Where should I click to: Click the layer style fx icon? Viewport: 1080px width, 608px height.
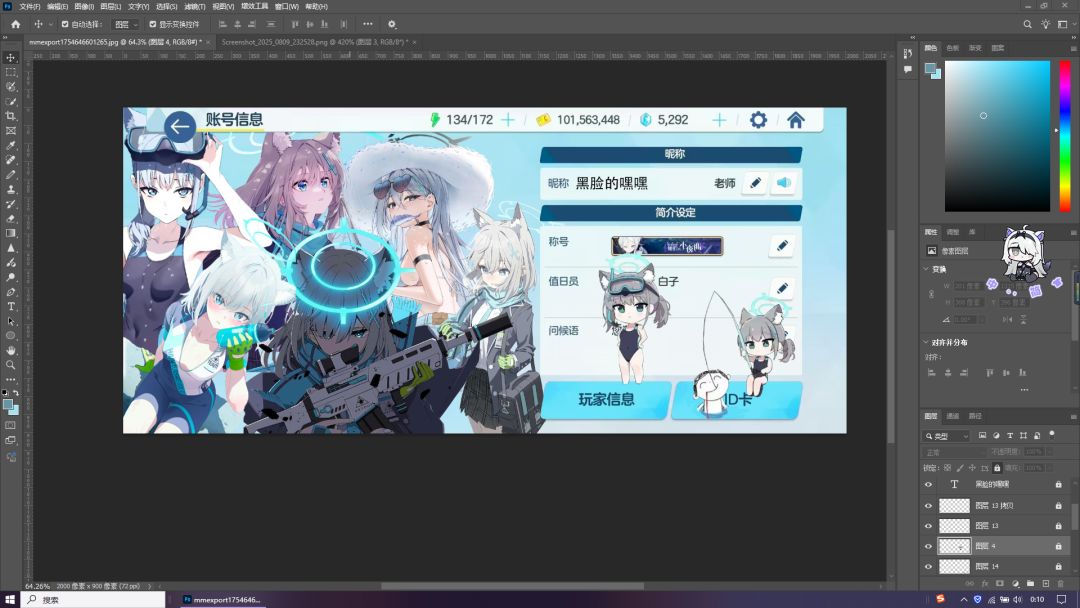[x=985, y=583]
